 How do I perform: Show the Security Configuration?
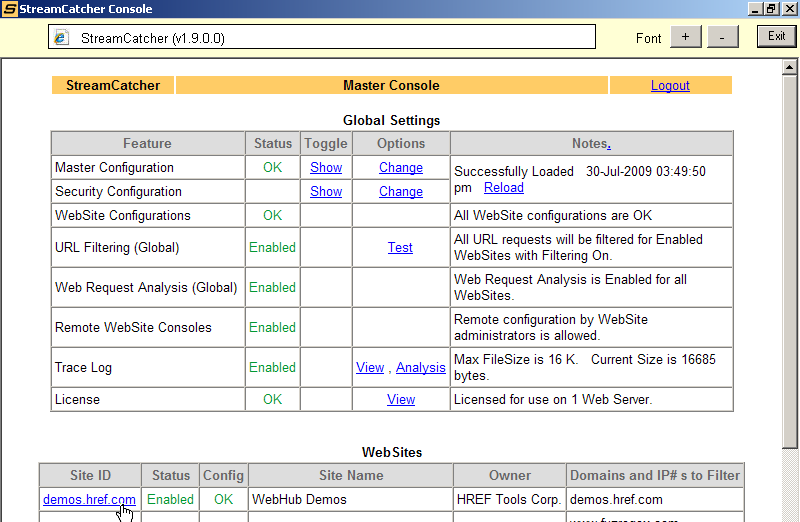click(326, 191)
